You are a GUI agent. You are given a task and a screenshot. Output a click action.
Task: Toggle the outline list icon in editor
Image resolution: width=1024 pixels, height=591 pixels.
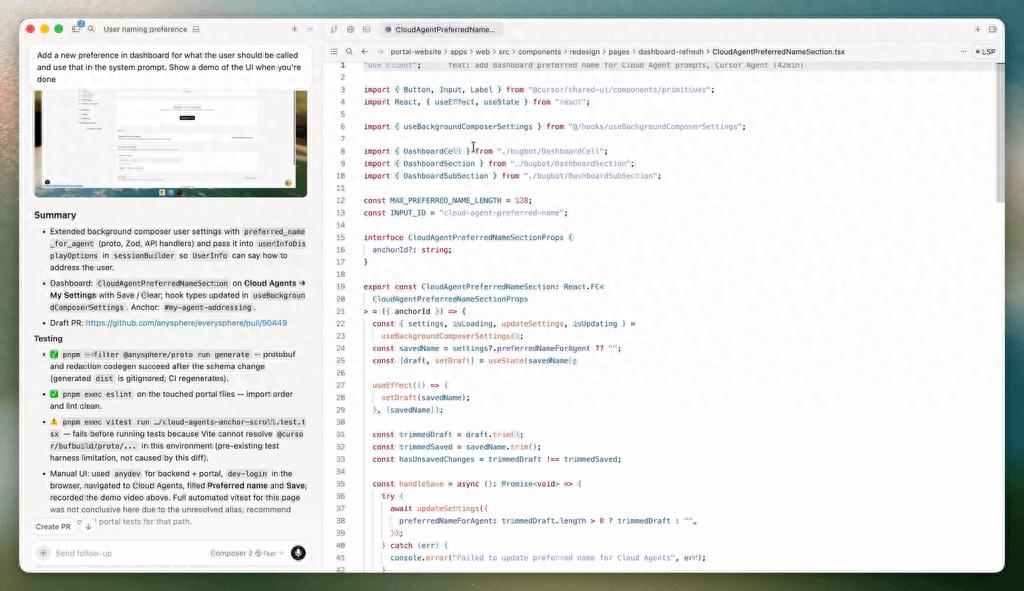pyautogui.click(x=334, y=51)
